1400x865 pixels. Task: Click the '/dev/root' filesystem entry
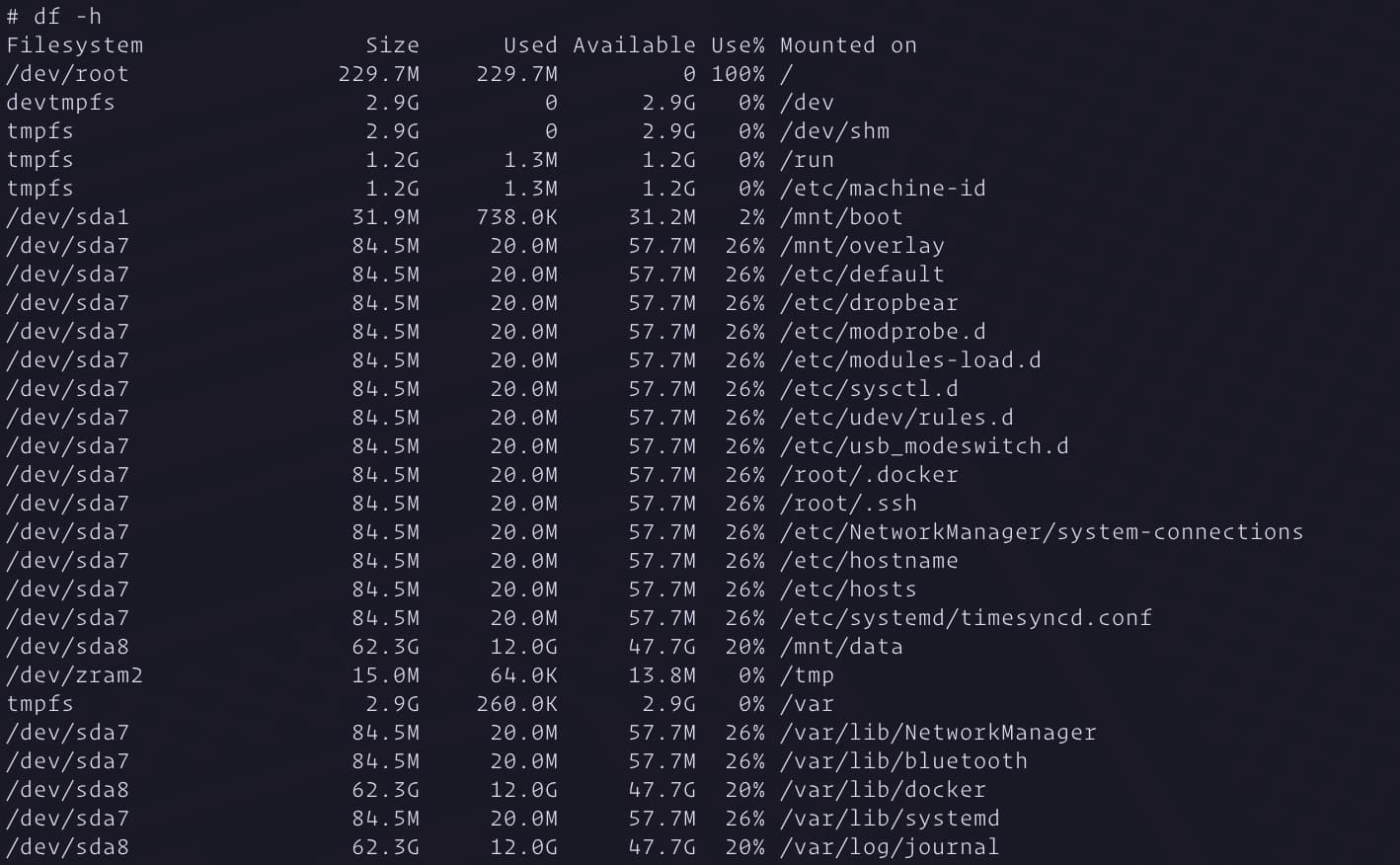[x=68, y=74]
